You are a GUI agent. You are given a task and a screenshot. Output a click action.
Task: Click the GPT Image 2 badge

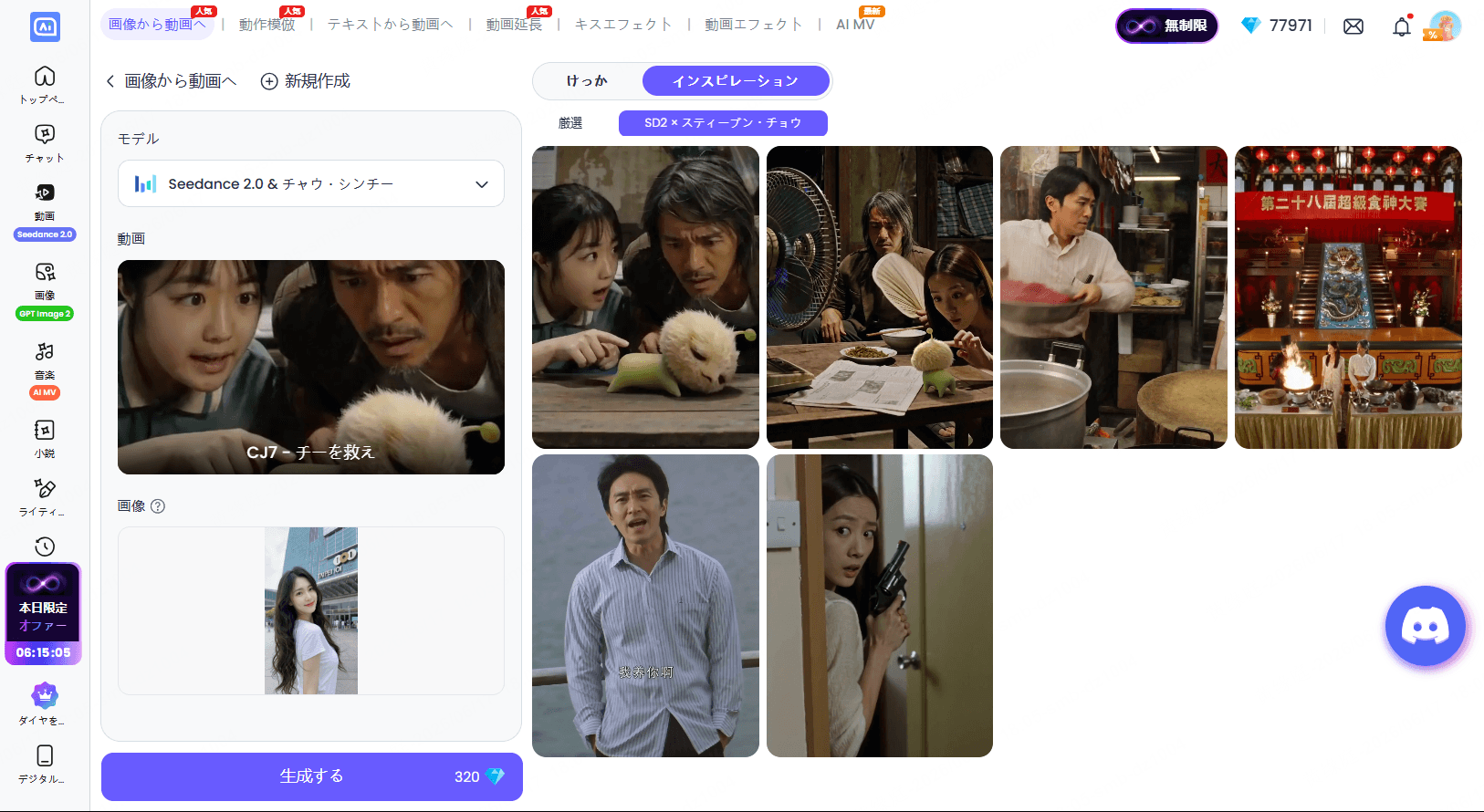pos(45,314)
